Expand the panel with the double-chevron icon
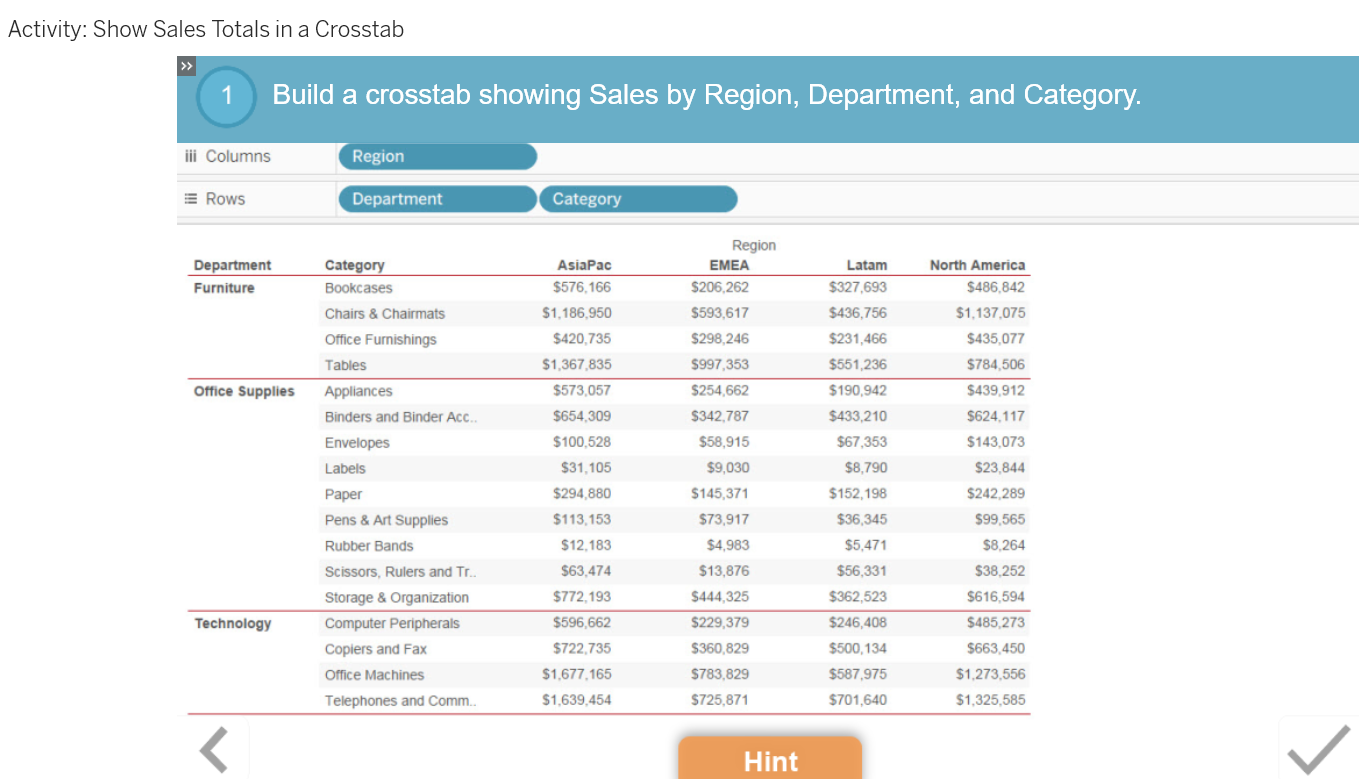 coord(186,66)
